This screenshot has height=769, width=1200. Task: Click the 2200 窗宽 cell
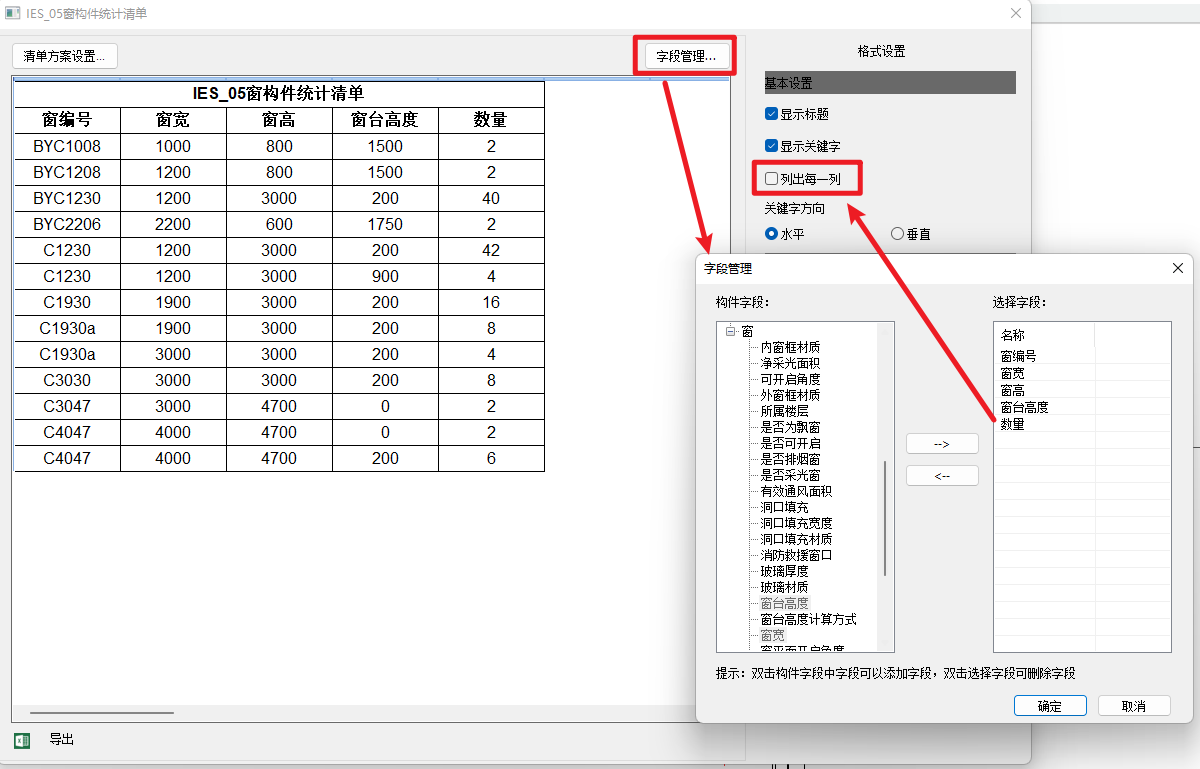(x=173, y=224)
